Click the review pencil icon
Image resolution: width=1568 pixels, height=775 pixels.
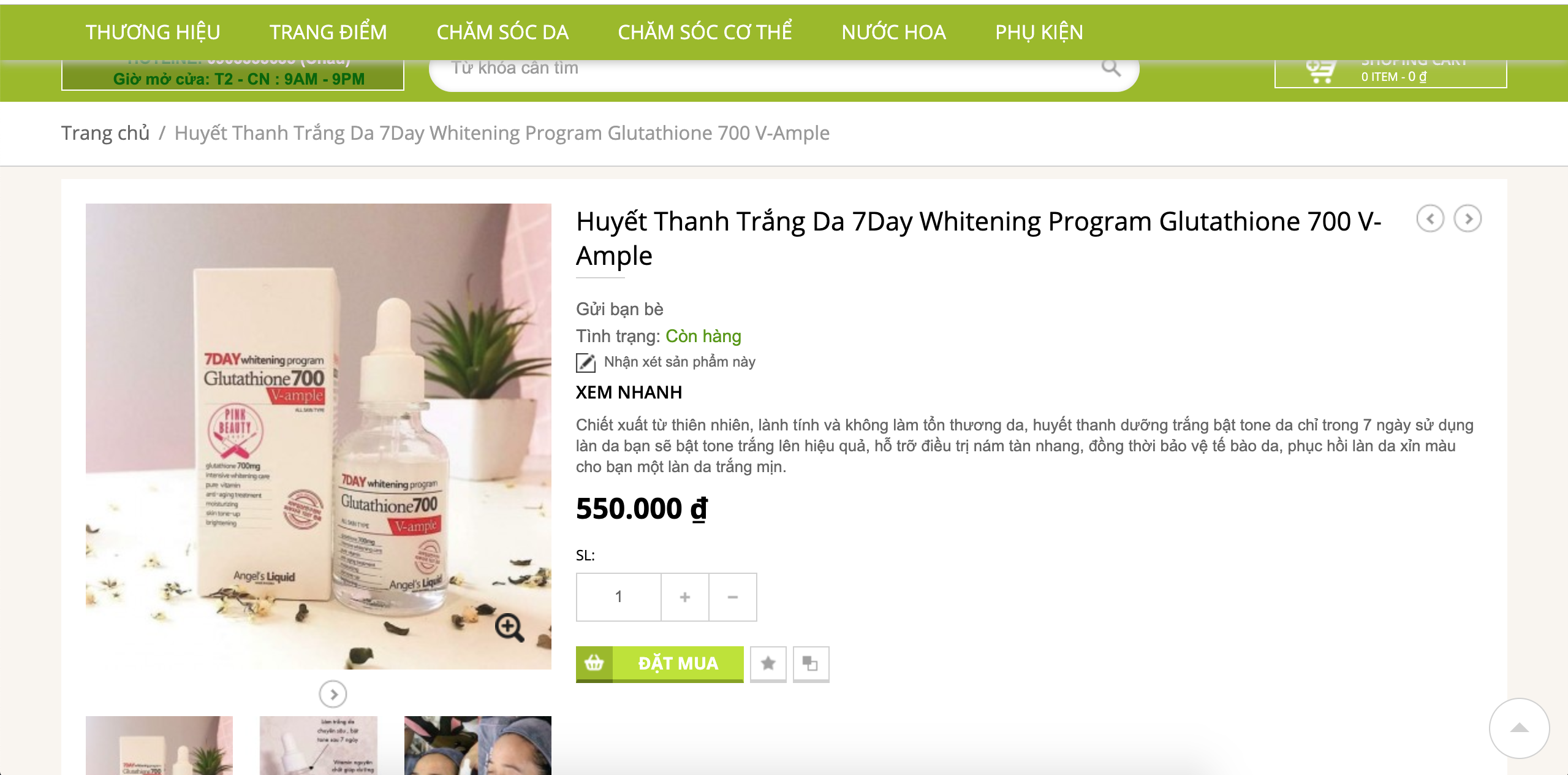tap(586, 362)
